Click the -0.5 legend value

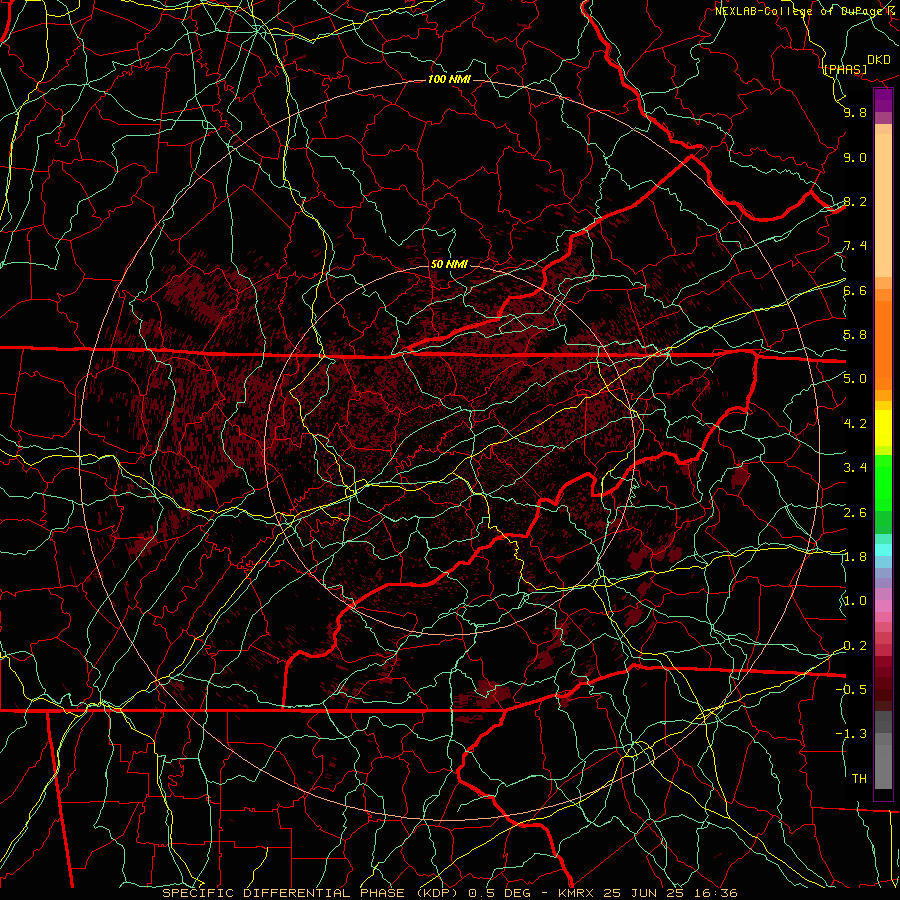851,689
